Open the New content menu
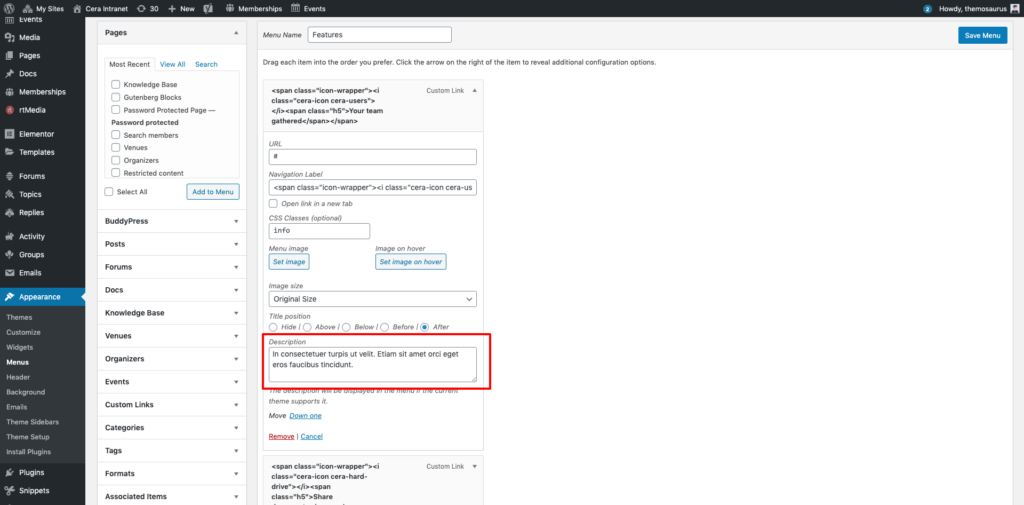 (182, 8)
